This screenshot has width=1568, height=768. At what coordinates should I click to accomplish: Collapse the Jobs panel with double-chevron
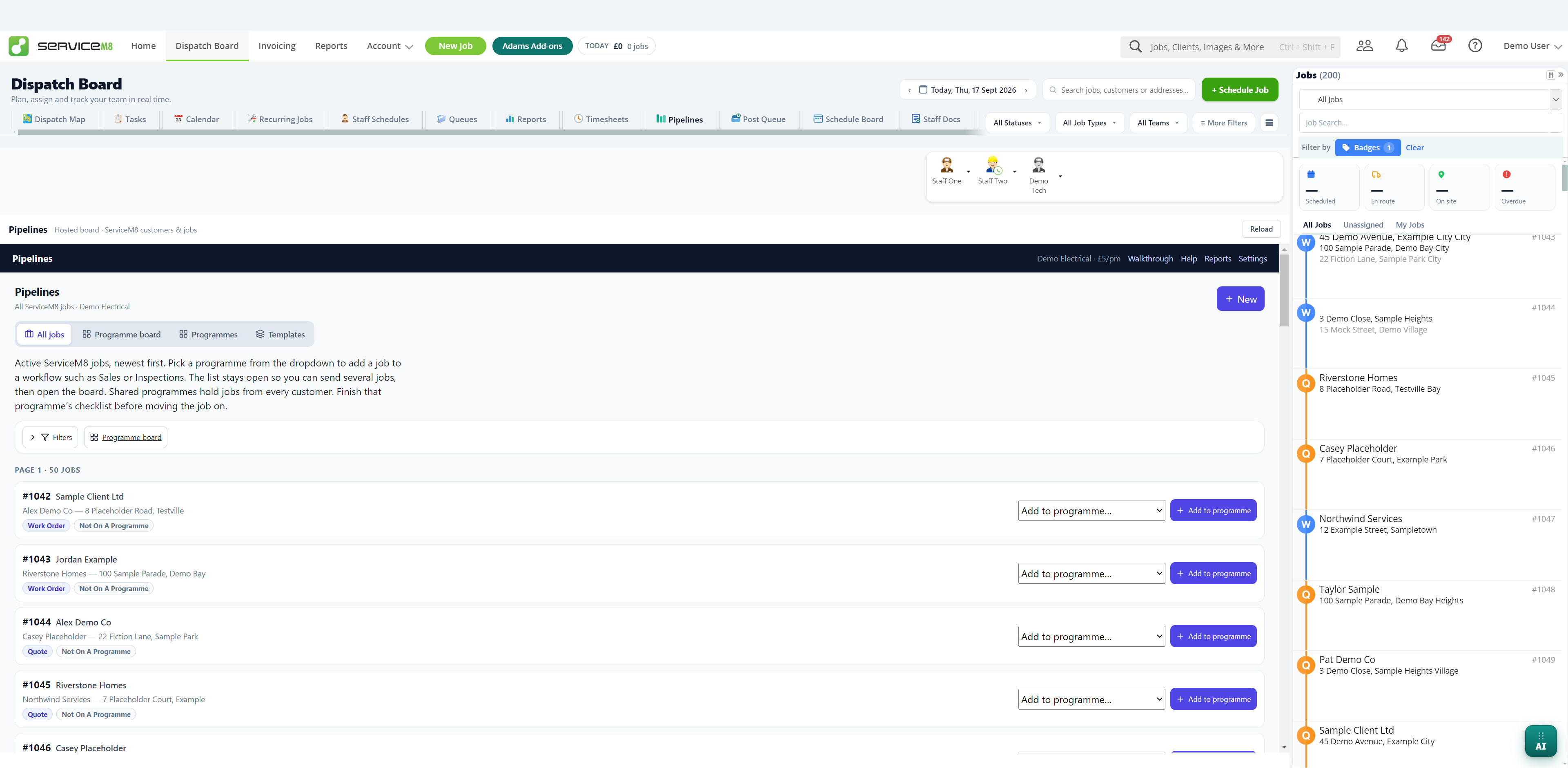click(1561, 75)
